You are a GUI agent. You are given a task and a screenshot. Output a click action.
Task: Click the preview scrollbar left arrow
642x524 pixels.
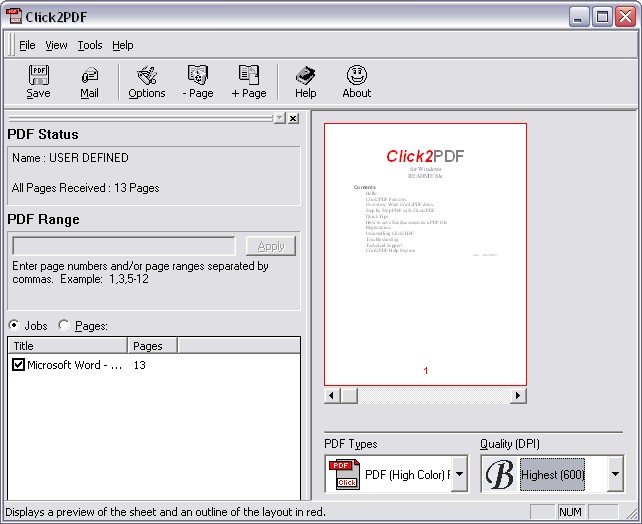click(332, 395)
